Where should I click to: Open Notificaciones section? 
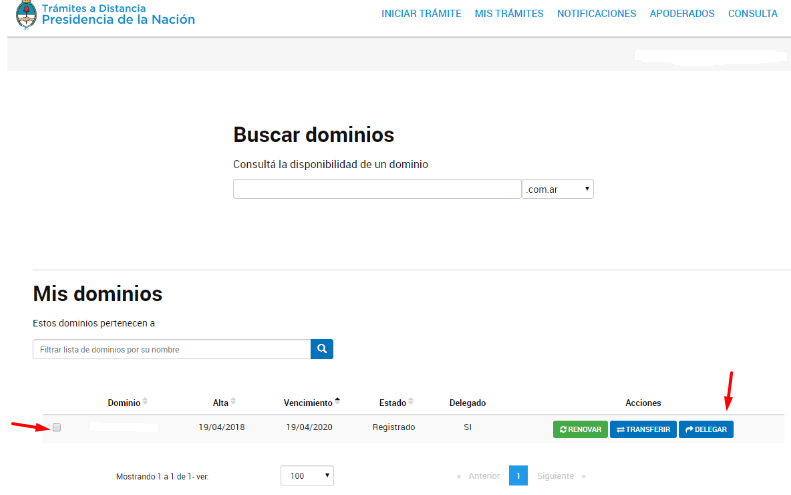tap(596, 14)
